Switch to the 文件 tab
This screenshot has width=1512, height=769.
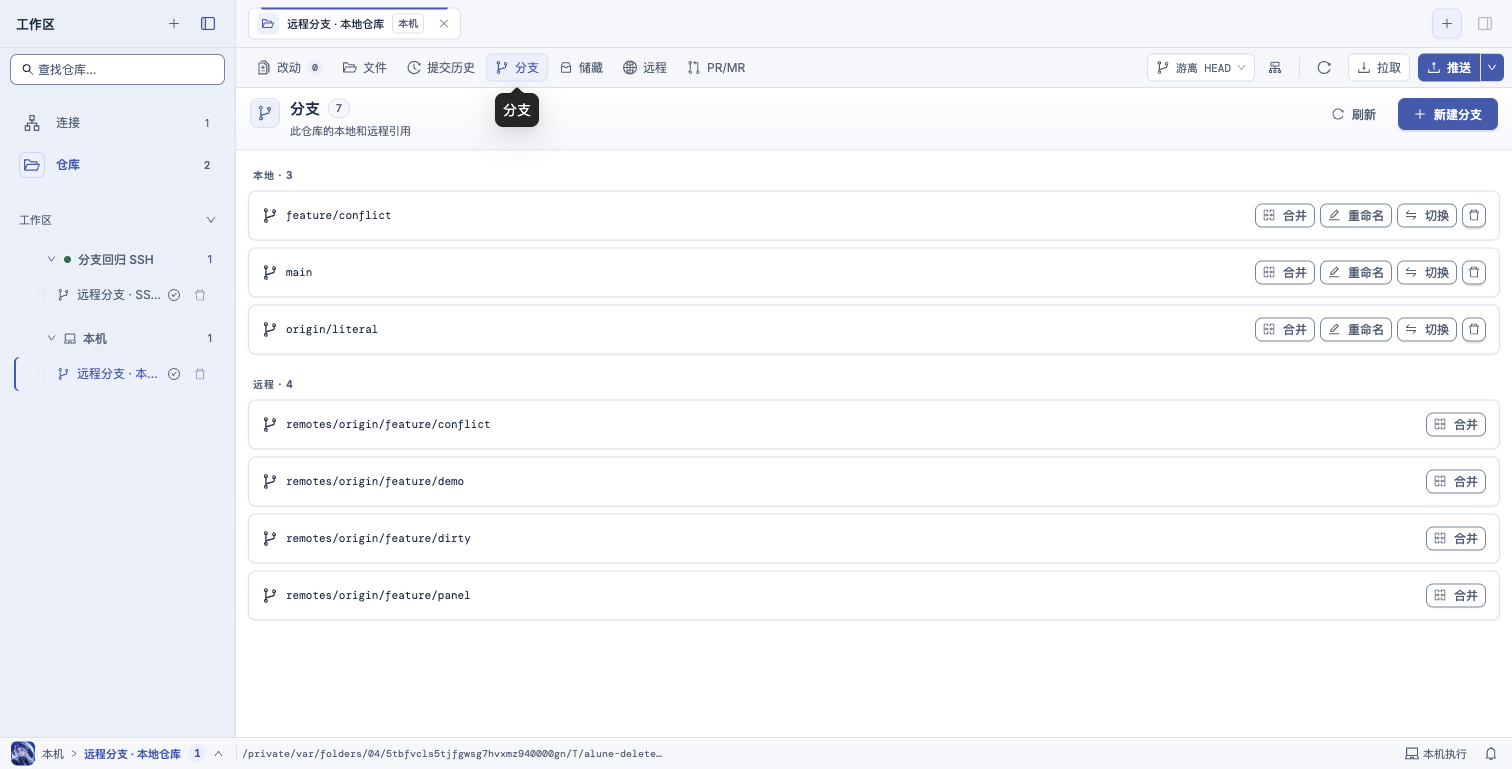coord(365,68)
